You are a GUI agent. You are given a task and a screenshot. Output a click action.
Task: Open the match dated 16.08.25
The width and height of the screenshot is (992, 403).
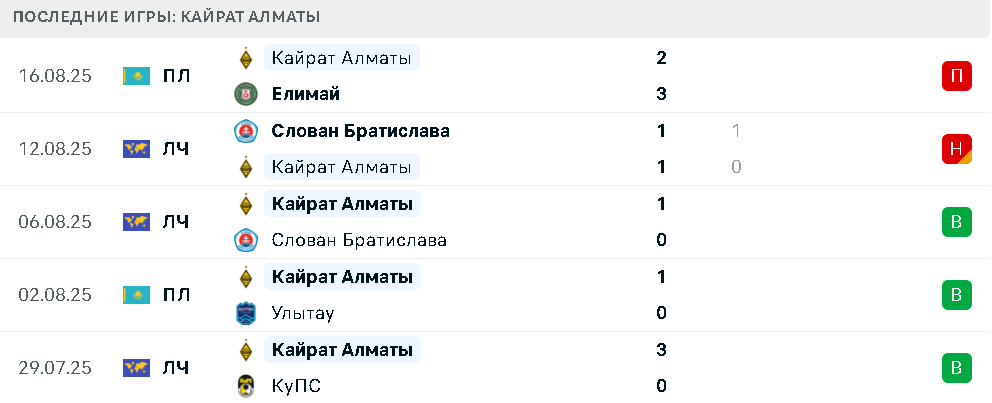496,76
